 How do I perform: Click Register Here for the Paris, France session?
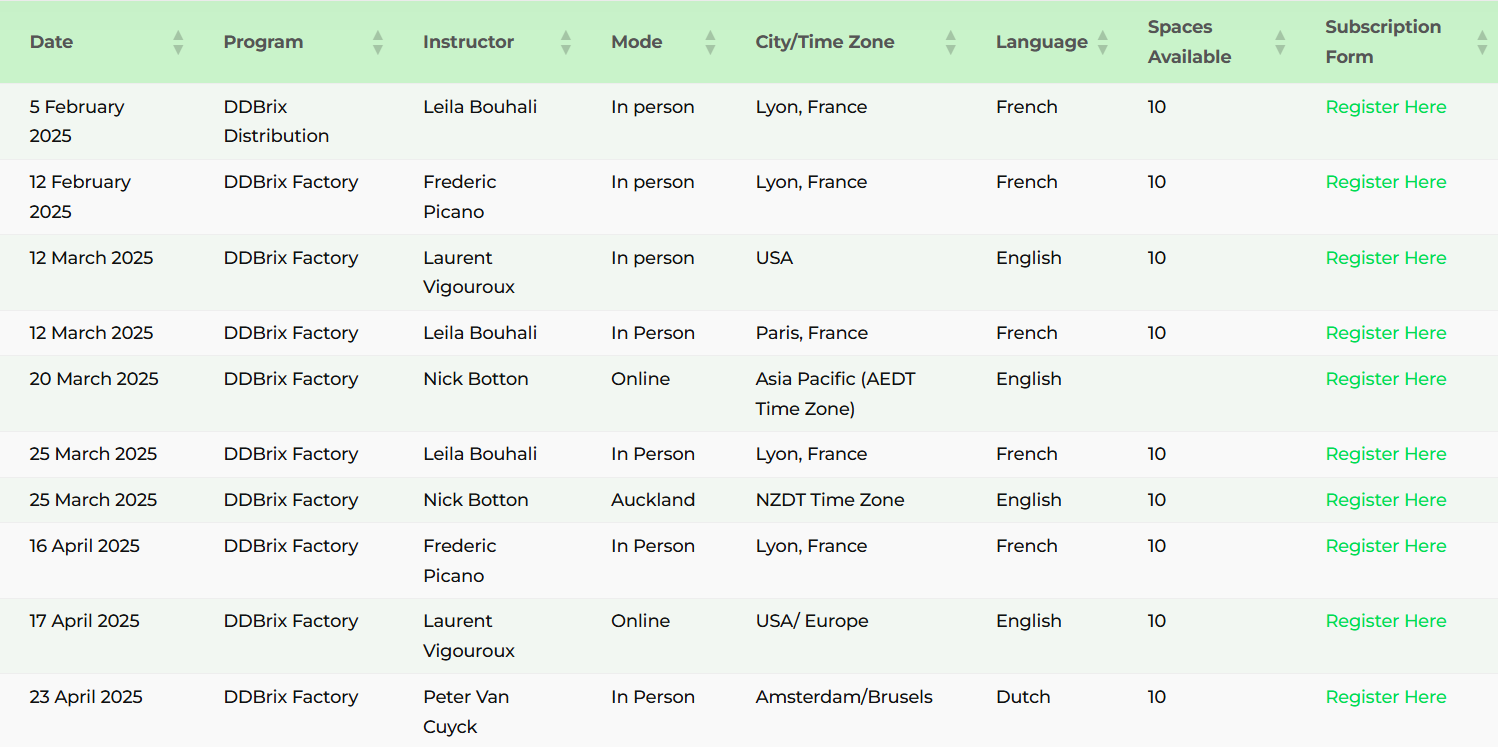[1385, 333]
